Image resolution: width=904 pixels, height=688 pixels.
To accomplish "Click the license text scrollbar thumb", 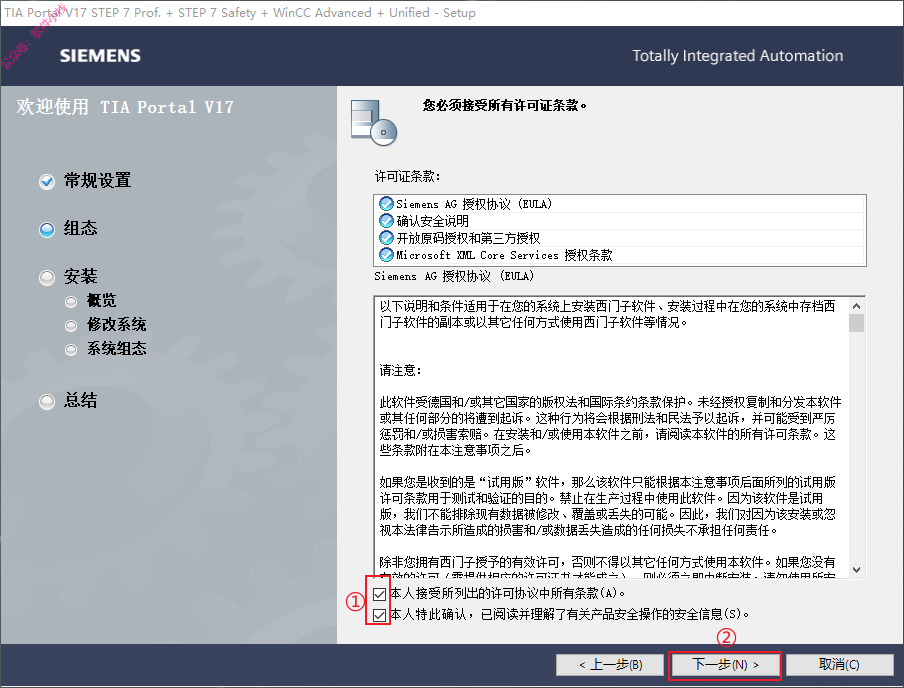I will [857, 323].
